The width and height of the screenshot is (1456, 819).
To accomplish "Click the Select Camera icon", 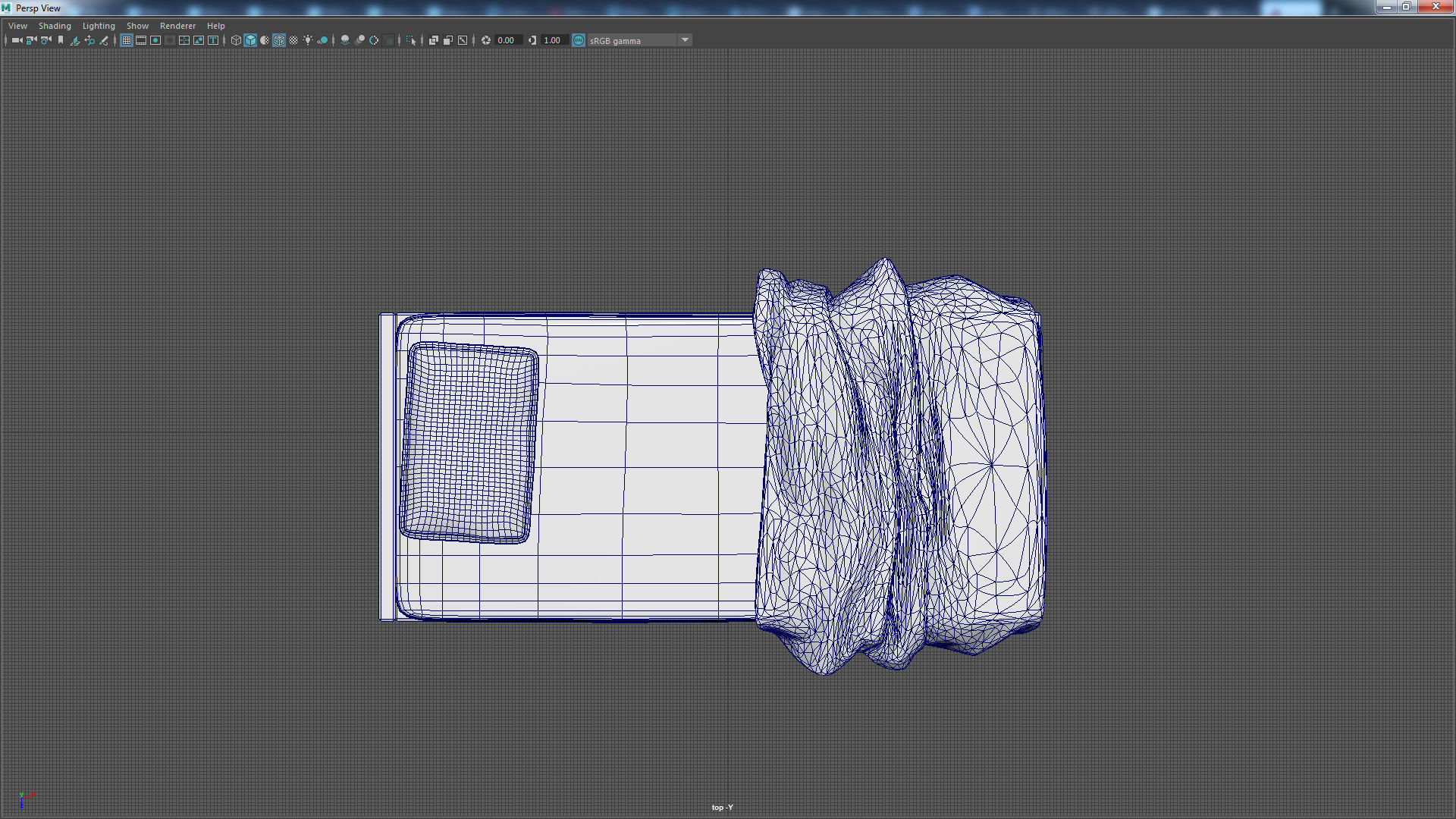I will [17, 40].
